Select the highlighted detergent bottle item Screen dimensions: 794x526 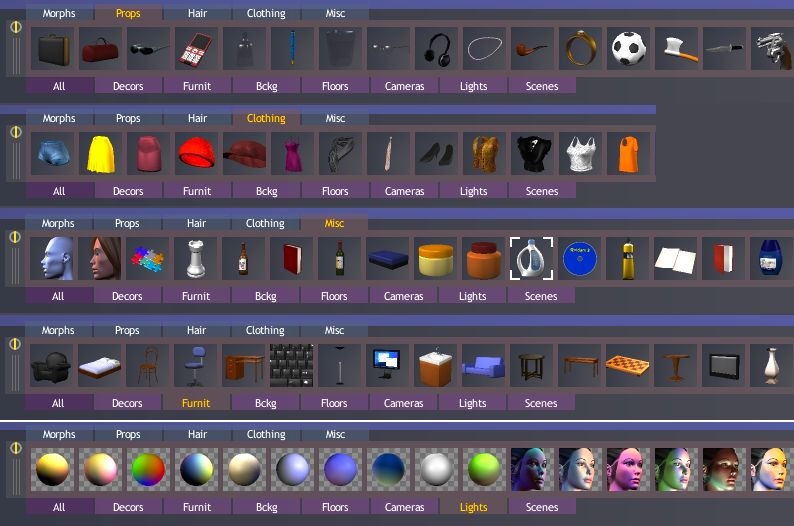531,259
